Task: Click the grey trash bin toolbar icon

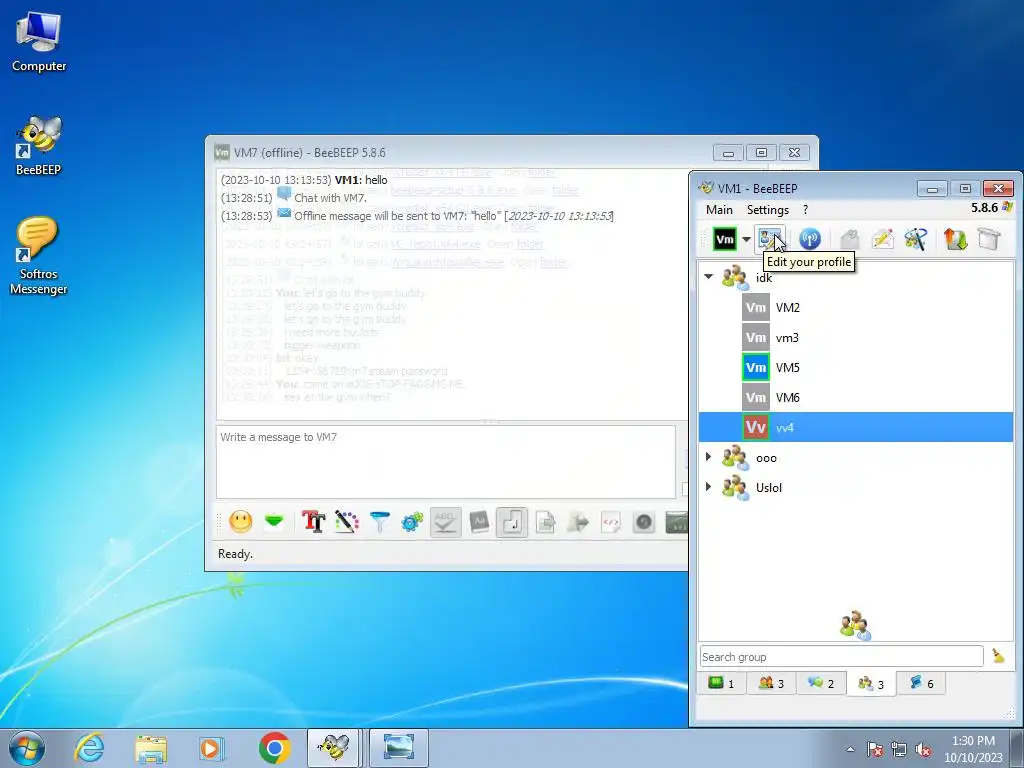Action: click(989, 239)
